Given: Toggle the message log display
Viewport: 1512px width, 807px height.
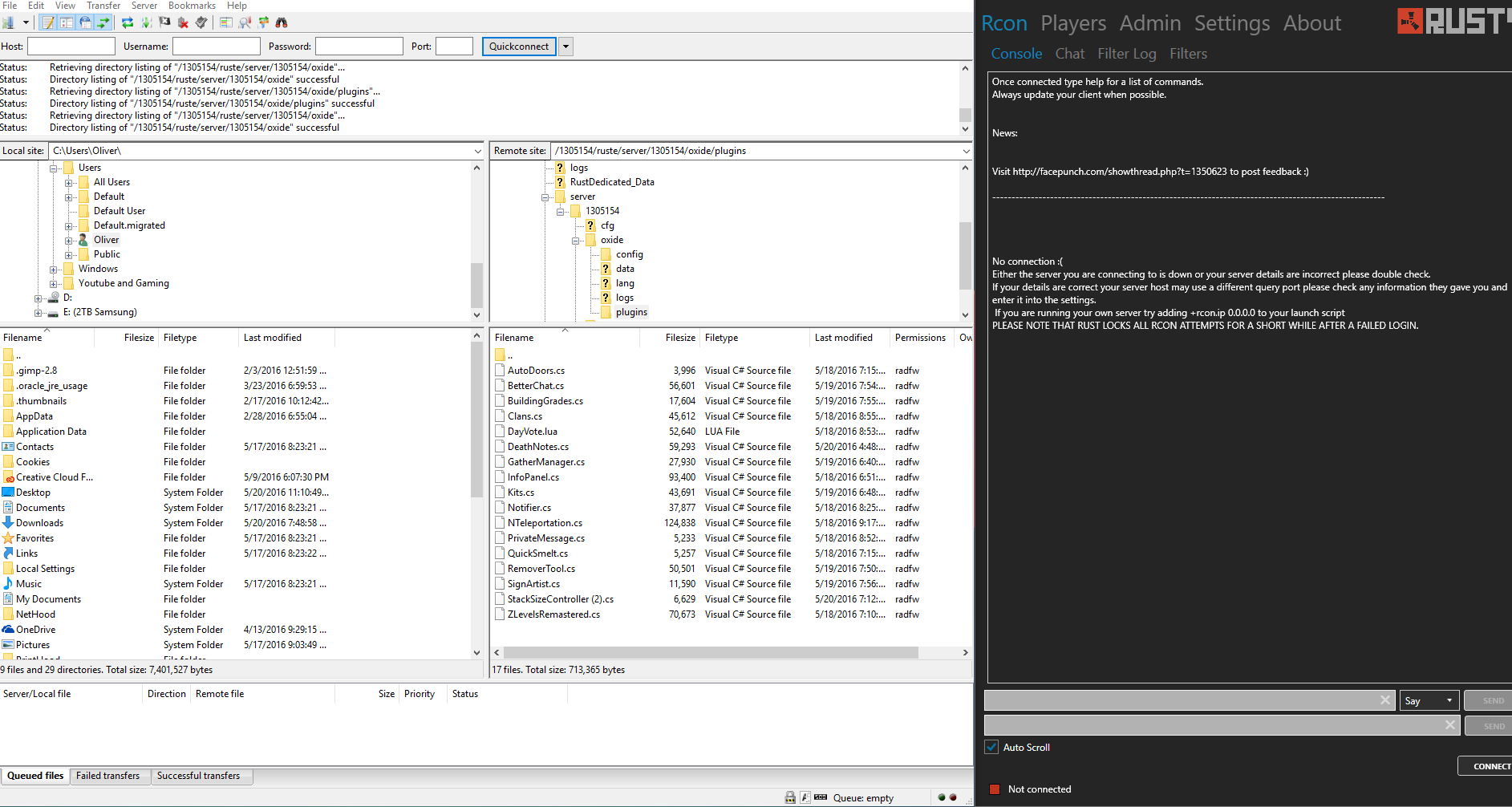Looking at the screenshot, I should 48,22.
